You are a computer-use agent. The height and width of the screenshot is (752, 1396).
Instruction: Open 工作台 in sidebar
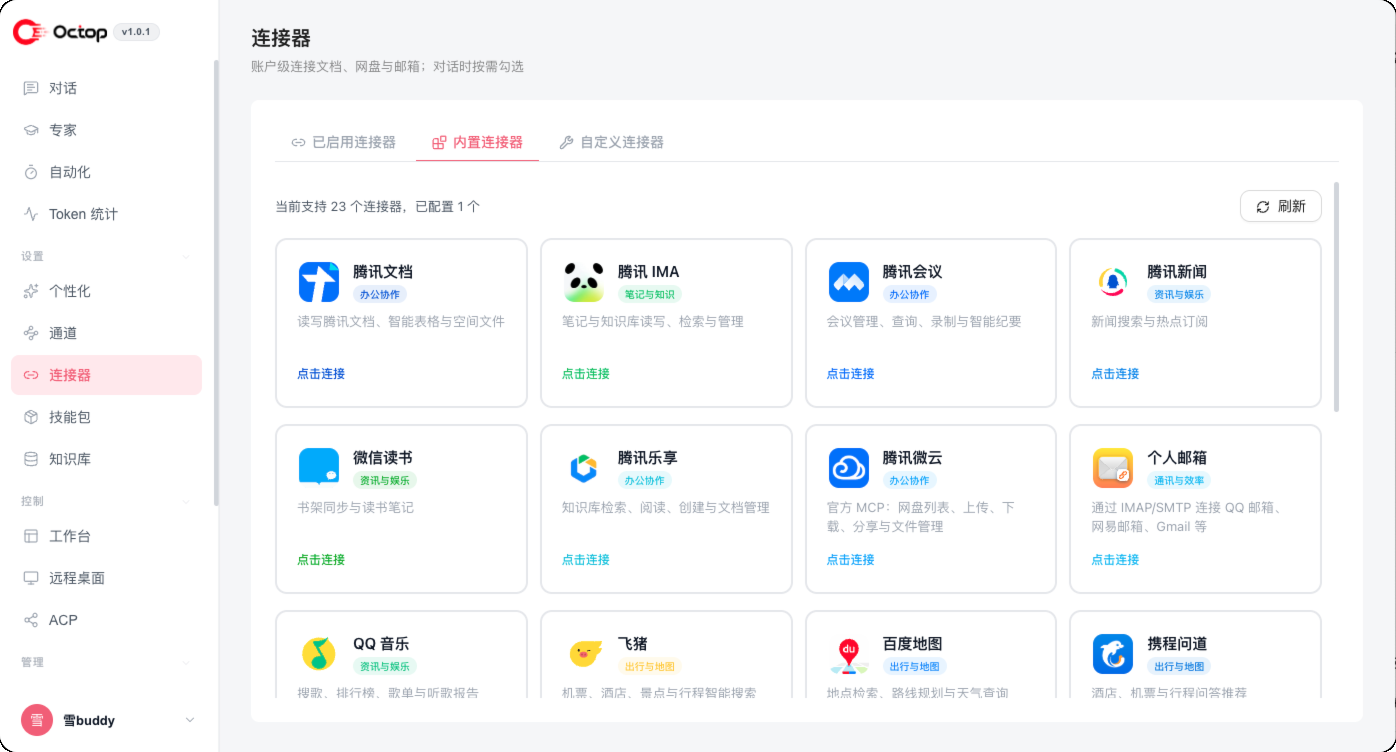(106, 536)
